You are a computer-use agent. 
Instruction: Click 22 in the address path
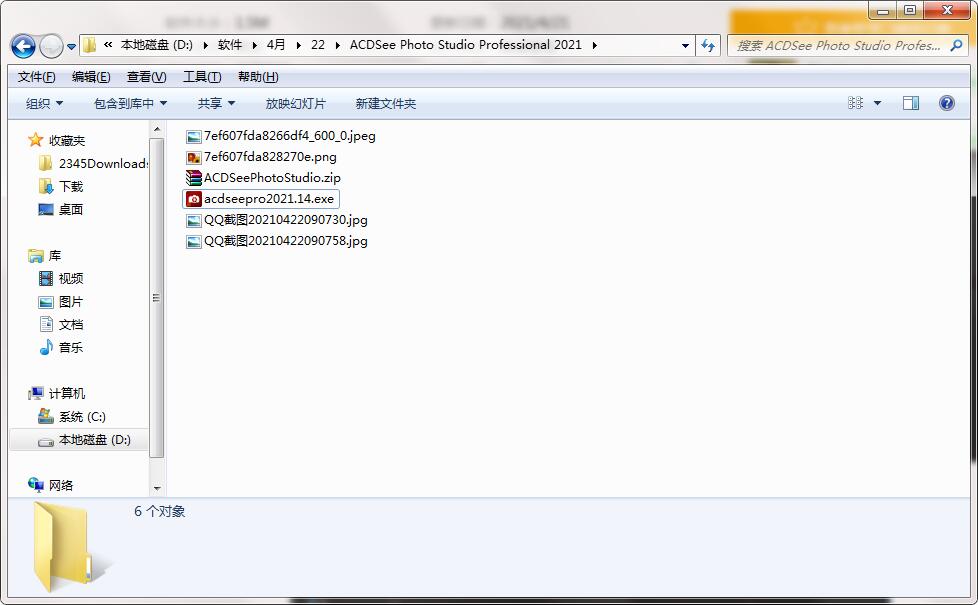318,45
